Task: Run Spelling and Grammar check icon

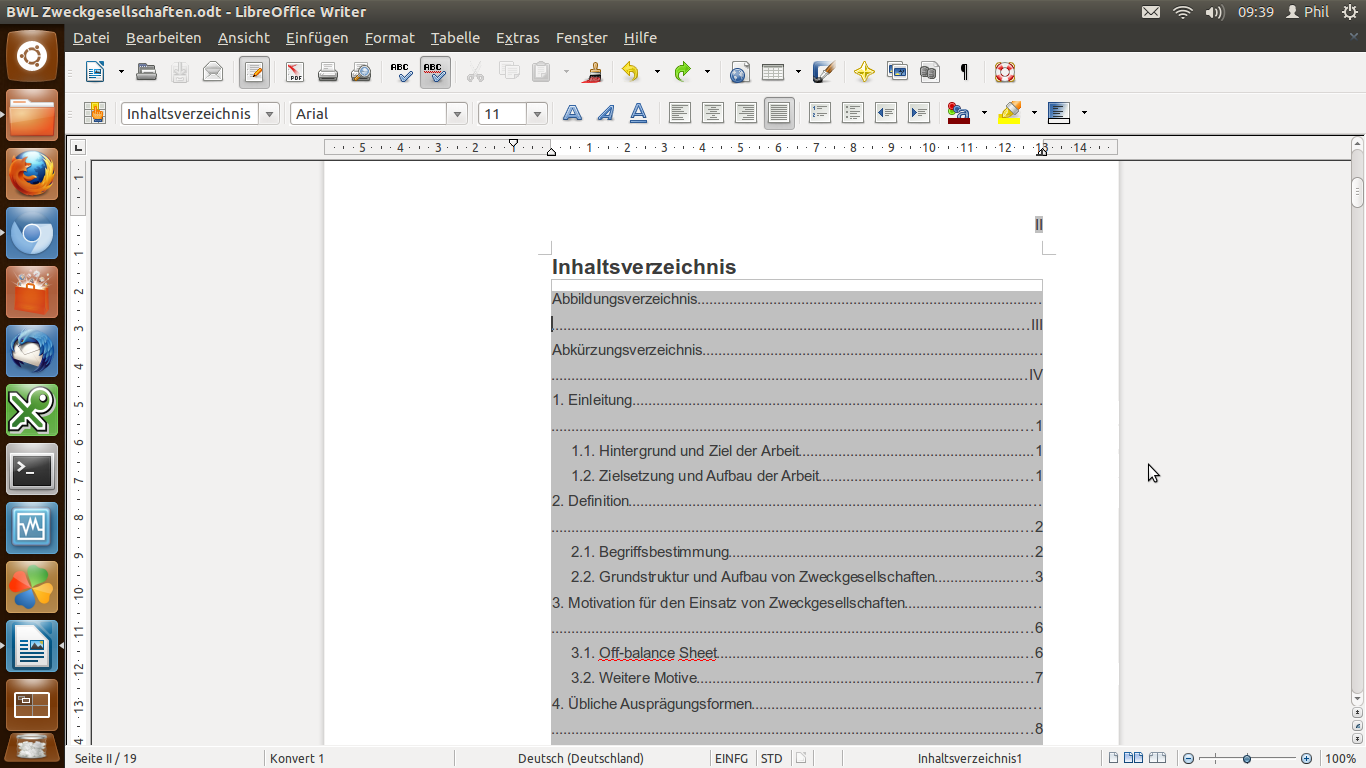Action: pyautogui.click(x=401, y=72)
